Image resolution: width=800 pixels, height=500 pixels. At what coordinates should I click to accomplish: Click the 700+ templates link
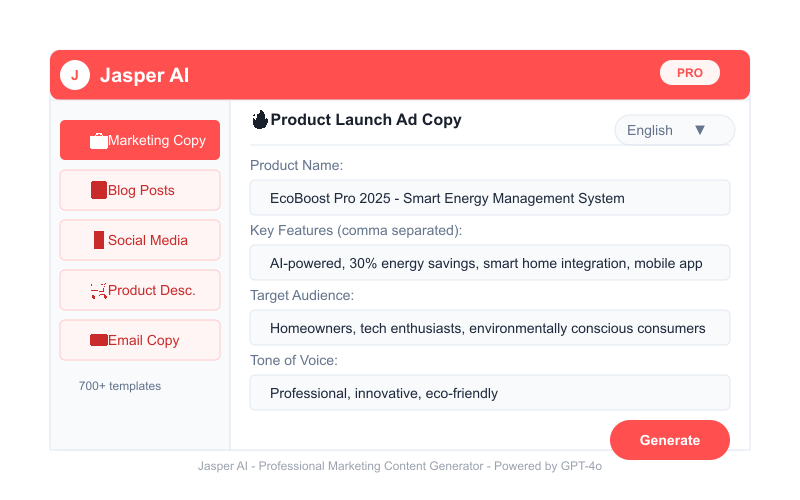tap(120, 386)
